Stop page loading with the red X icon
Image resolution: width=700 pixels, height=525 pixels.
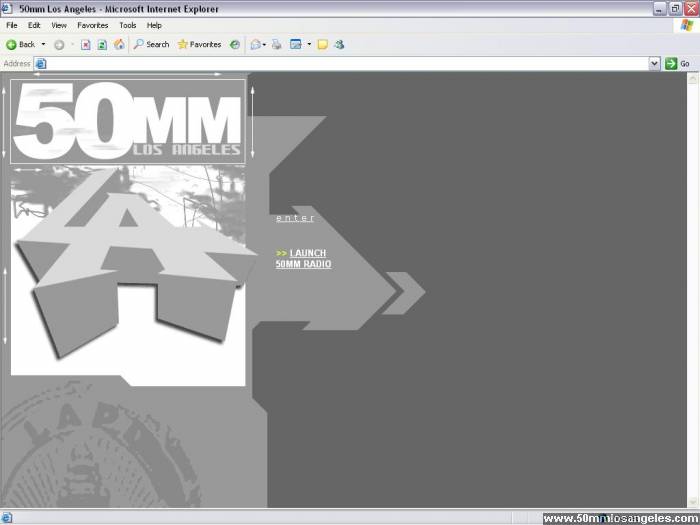[x=86, y=45]
